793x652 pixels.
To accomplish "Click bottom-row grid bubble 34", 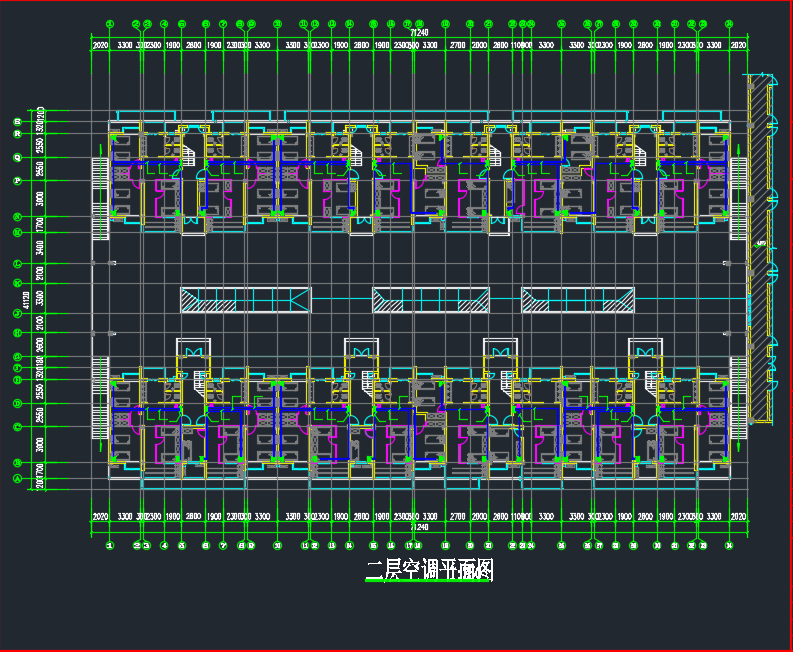I will point(729,546).
